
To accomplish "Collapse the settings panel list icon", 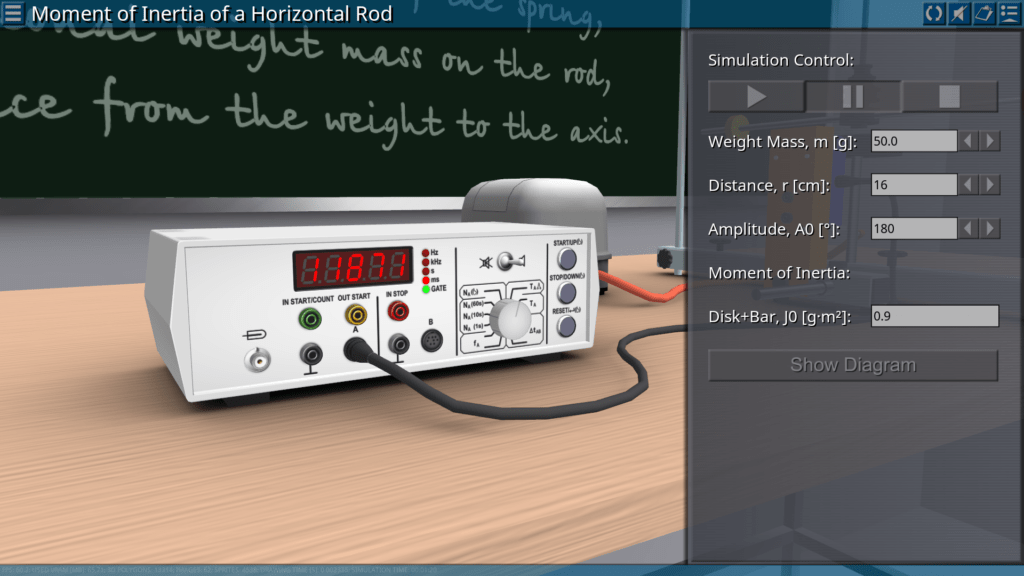I will (x=1009, y=13).
